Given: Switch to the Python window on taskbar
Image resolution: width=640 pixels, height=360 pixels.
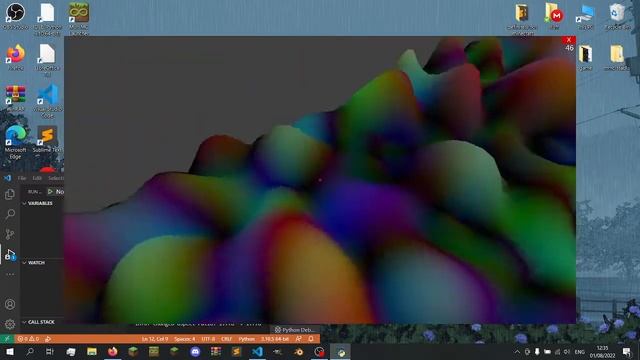Looking at the screenshot, I should 340,351.
